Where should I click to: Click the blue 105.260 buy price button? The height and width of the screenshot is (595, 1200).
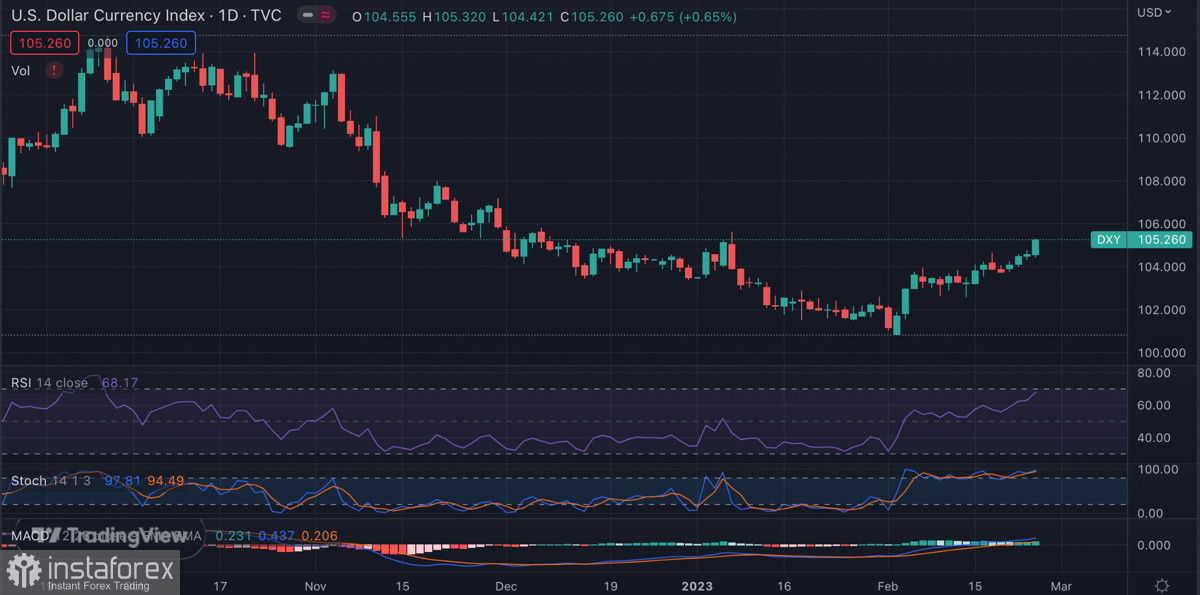point(161,43)
